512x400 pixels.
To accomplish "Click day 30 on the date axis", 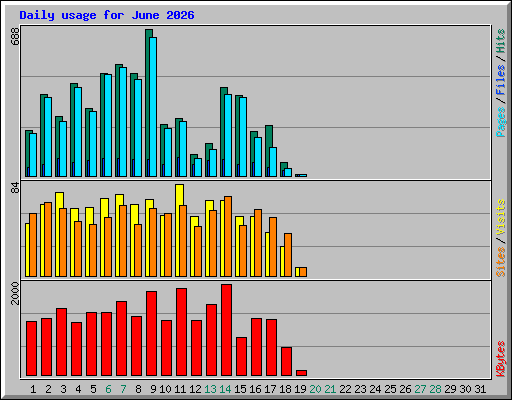I will point(465,389).
